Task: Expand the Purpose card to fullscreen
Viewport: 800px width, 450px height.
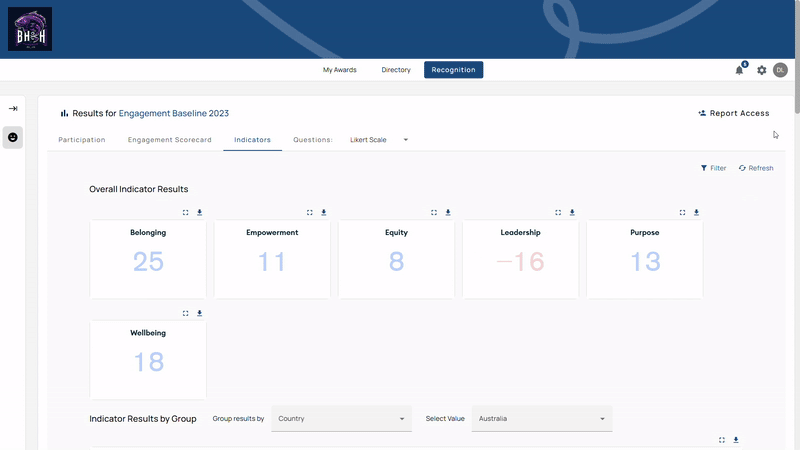Action: (x=682, y=212)
